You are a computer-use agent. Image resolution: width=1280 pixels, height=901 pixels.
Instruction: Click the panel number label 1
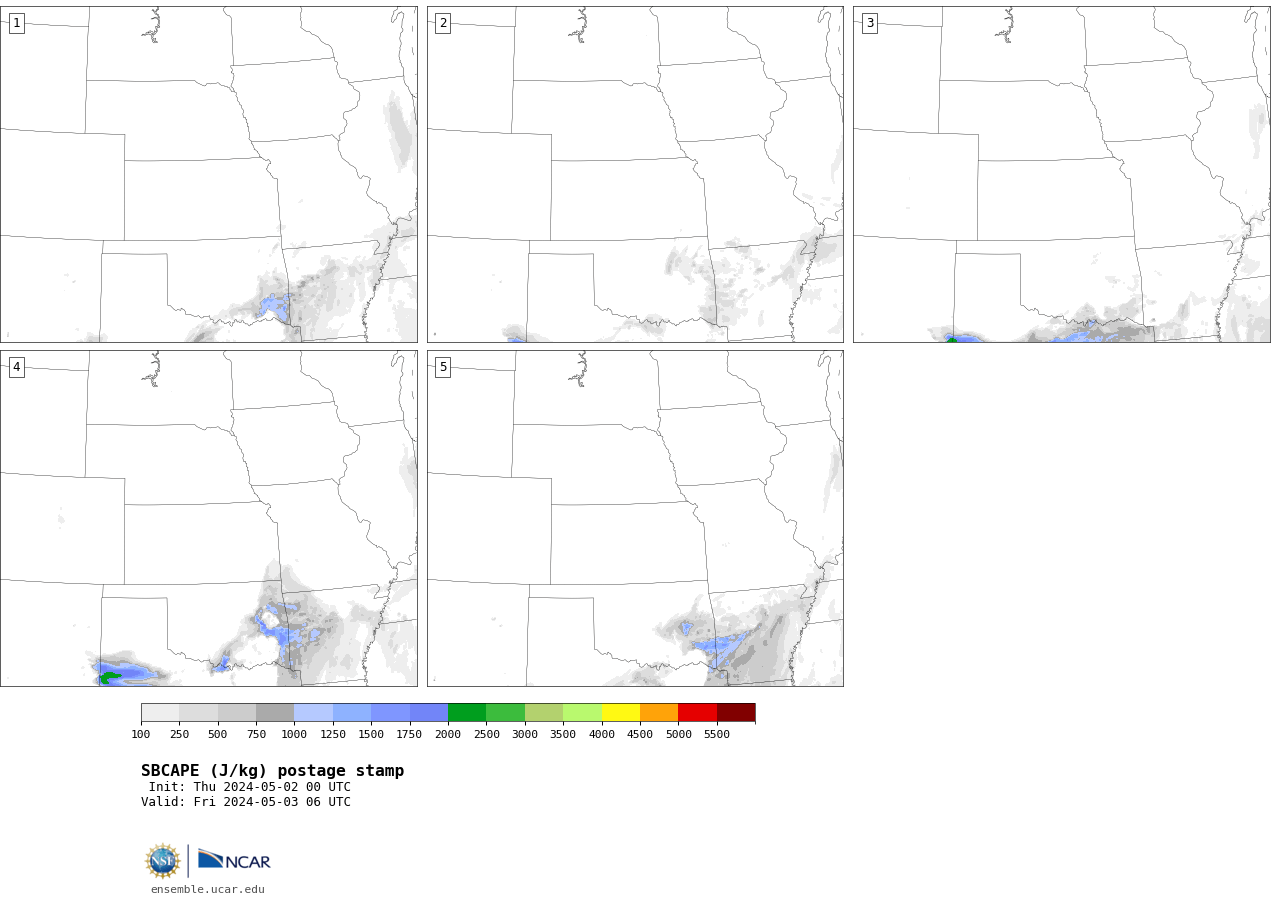16,23
